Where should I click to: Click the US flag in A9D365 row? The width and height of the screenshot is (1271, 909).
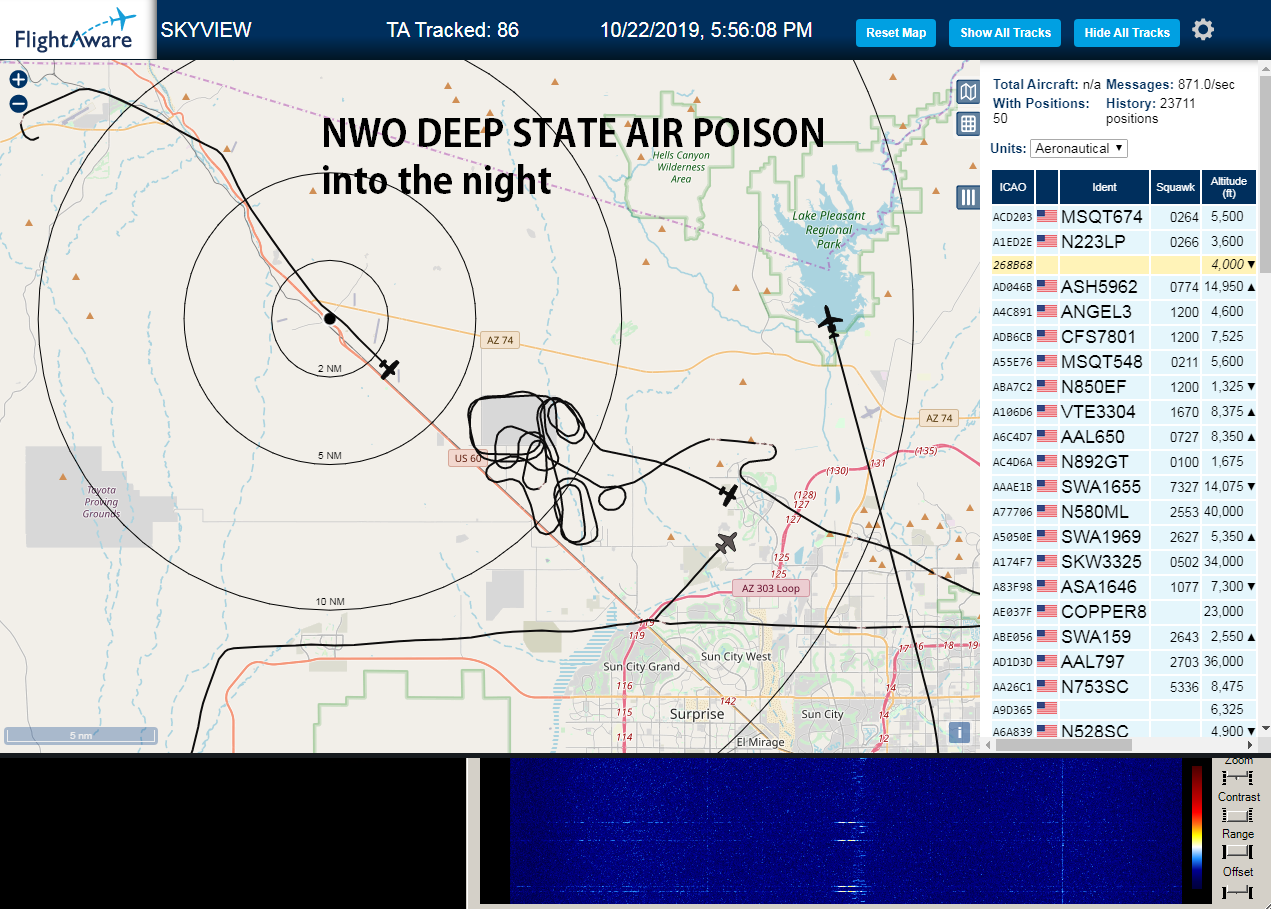[1047, 708]
